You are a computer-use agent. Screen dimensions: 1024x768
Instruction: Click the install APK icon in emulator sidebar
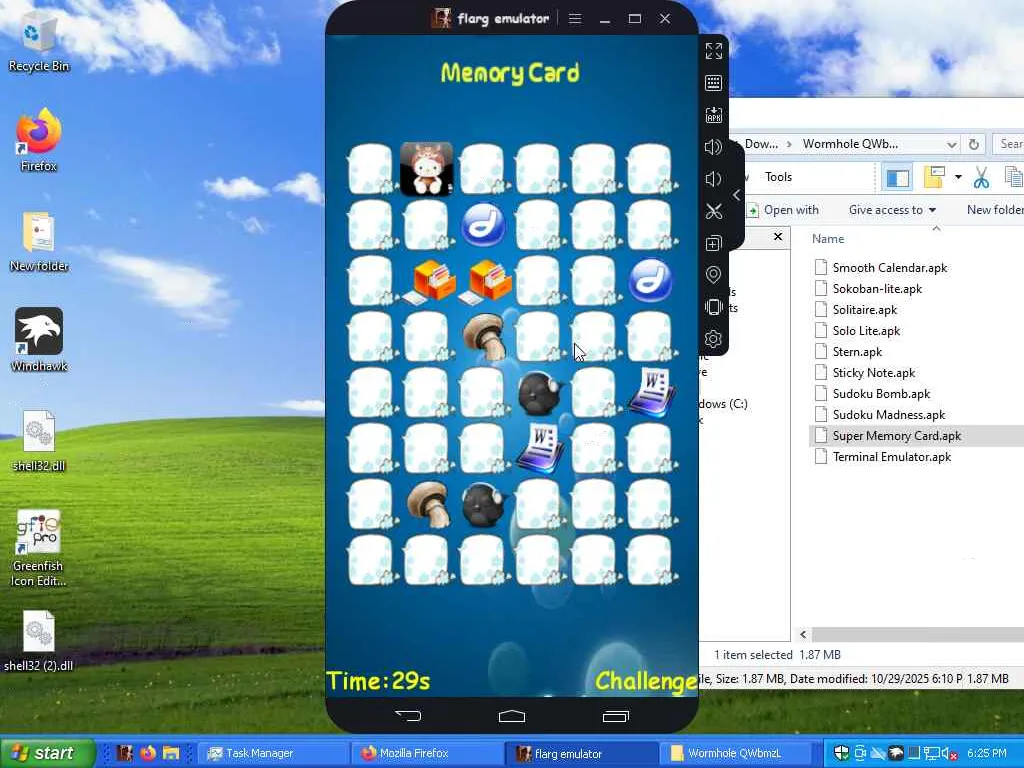coord(714,115)
